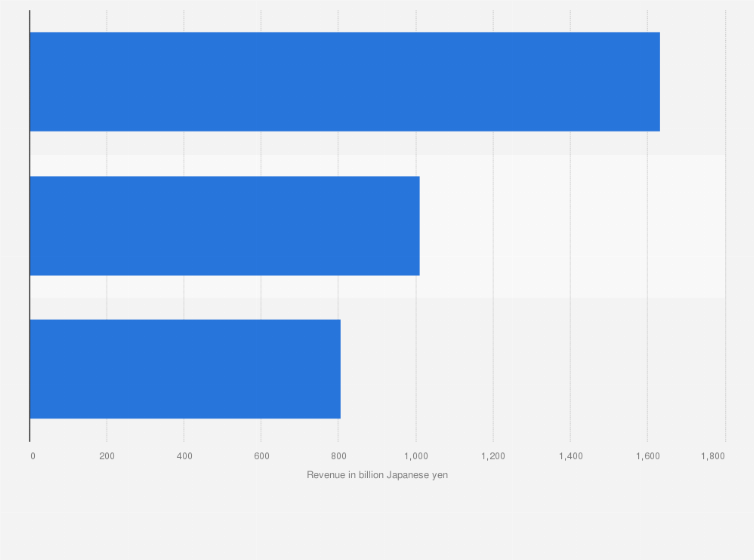Image resolution: width=754 pixels, height=560 pixels.
Task: Click the 1,000 axis tick label
Action: point(416,456)
